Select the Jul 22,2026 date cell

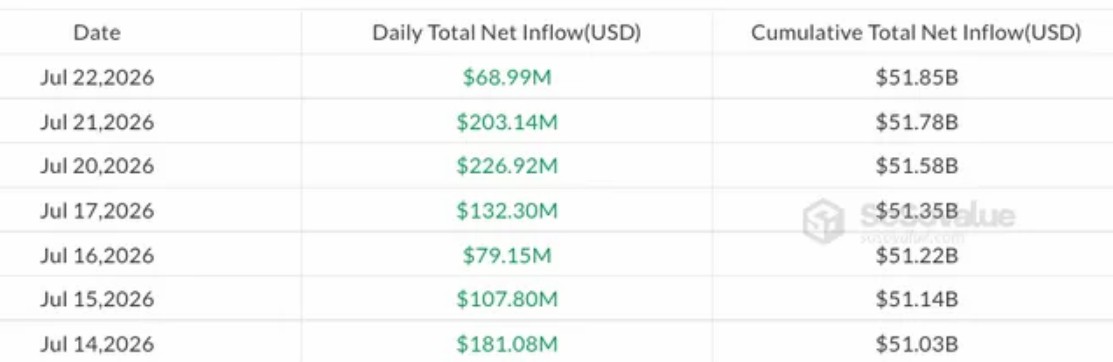coord(97,77)
